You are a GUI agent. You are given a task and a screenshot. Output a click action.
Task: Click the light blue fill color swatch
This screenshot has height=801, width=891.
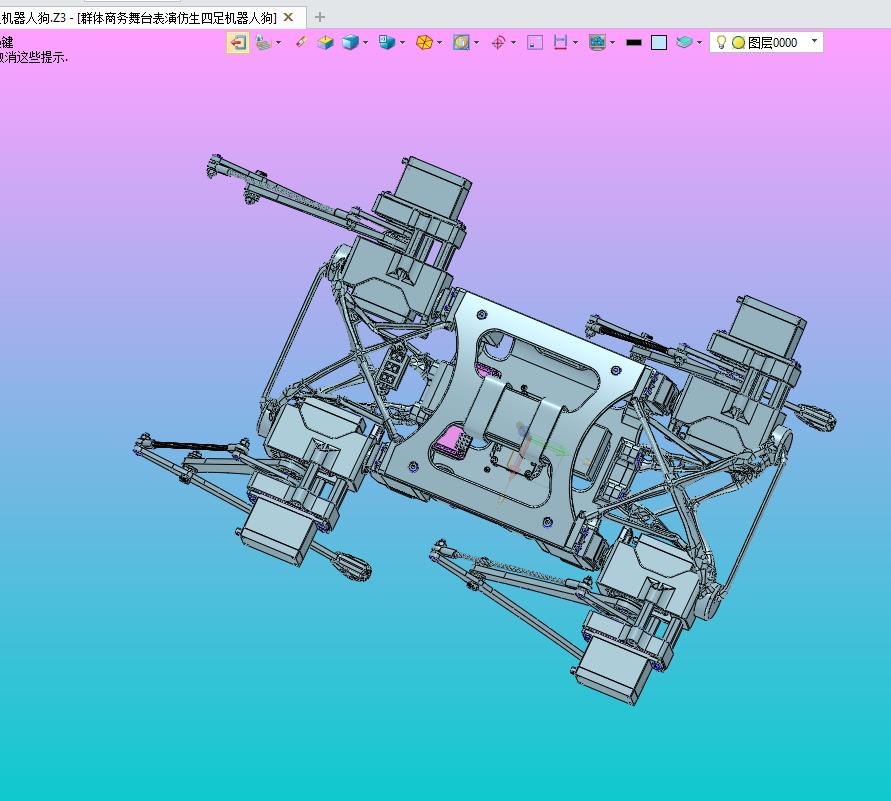(x=659, y=43)
